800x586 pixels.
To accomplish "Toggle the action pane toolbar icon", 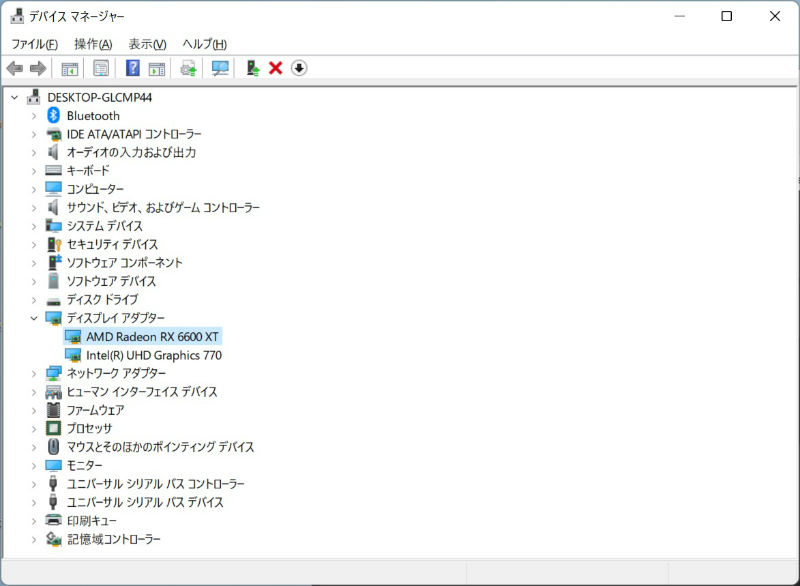I will coord(157,68).
